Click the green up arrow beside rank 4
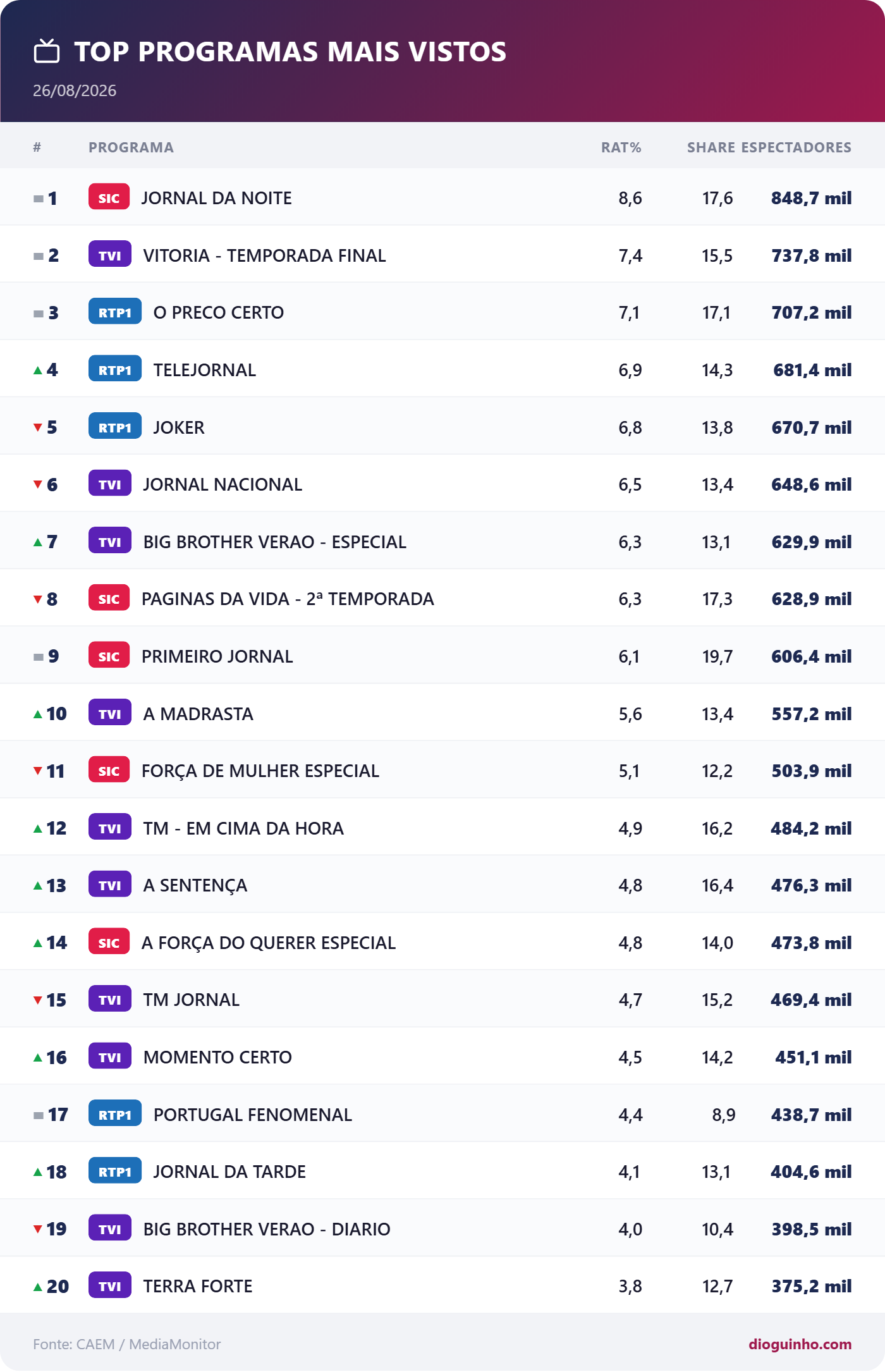885x1372 pixels. pos(38,370)
